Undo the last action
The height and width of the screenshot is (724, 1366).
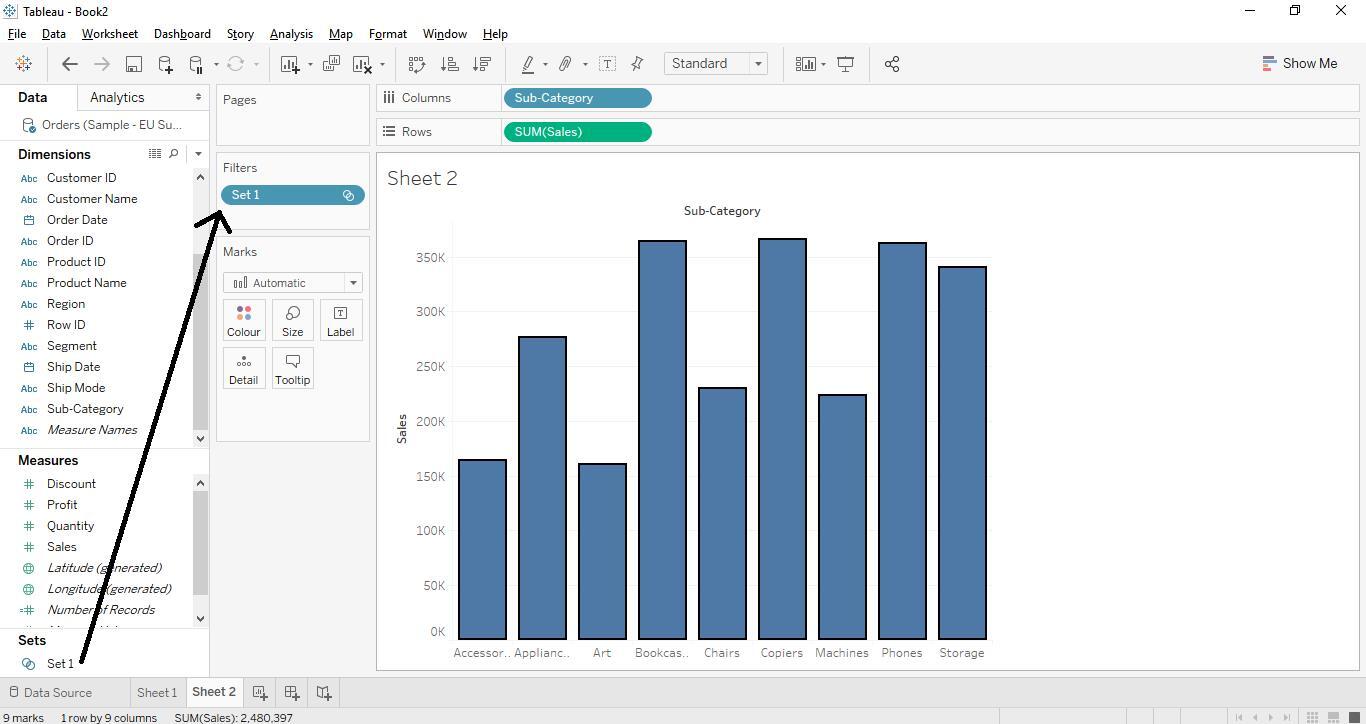tap(69, 63)
